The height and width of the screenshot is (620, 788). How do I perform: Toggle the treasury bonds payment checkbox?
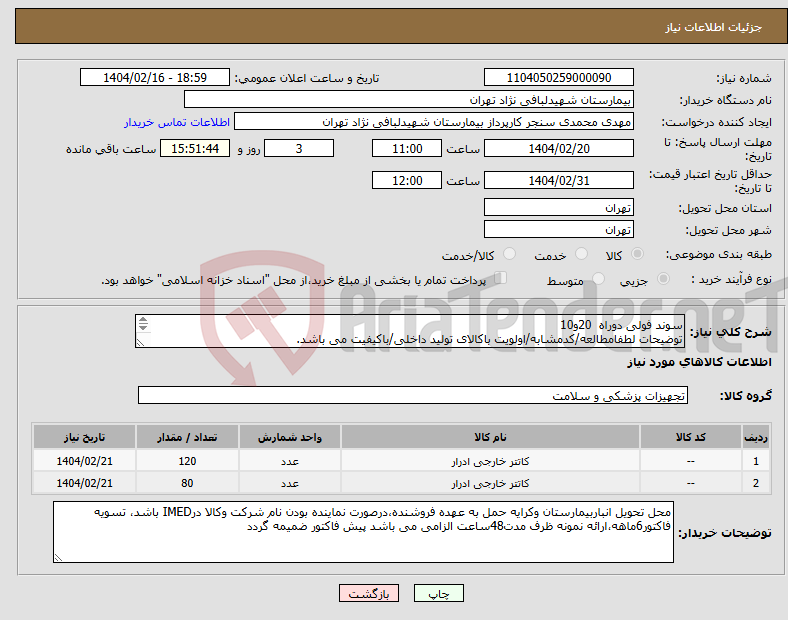tap(501, 278)
